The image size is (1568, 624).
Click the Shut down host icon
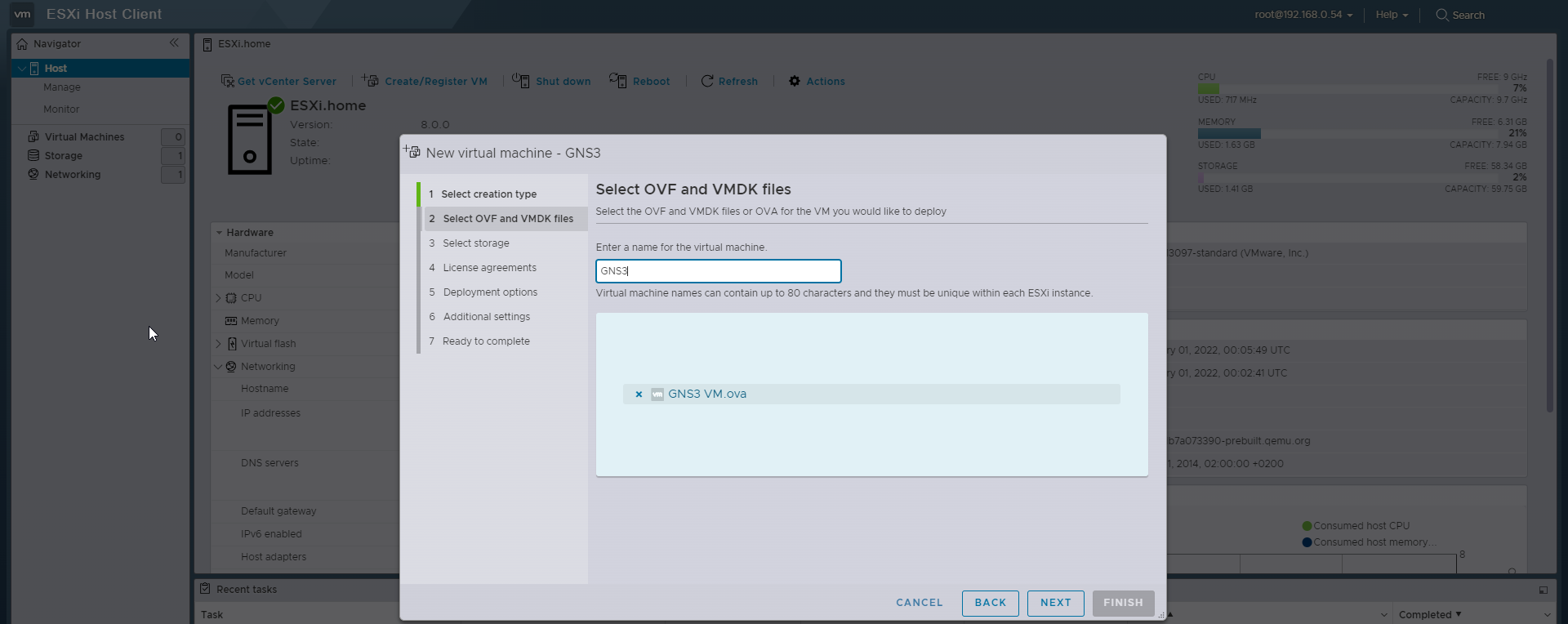pyautogui.click(x=520, y=80)
